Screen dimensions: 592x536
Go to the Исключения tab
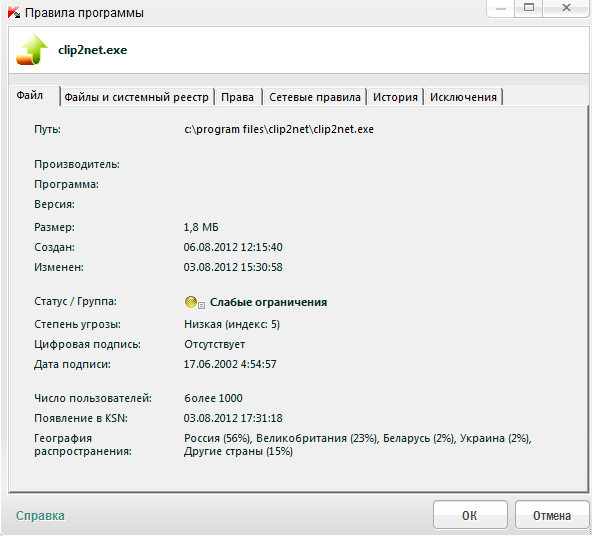(x=463, y=97)
